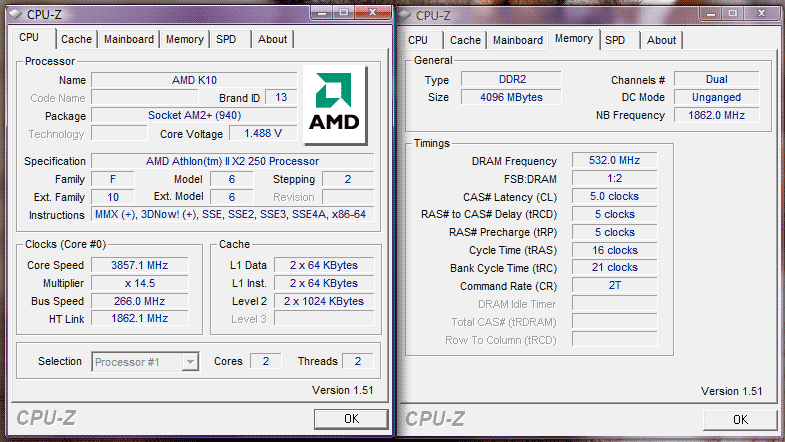Click the CPU-Z title bar icon in right window
Screen dimensions: 785x442
coord(405,15)
